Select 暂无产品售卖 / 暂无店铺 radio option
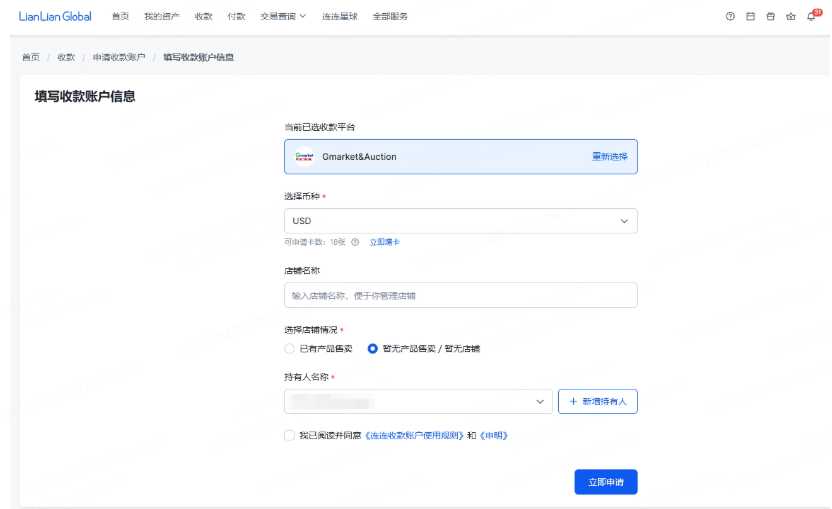Viewport: 832px width, 509px height. click(x=372, y=349)
